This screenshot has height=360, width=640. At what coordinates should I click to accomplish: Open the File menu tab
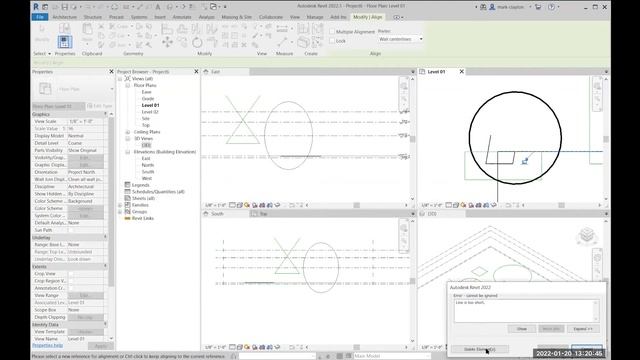tap(40, 17)
